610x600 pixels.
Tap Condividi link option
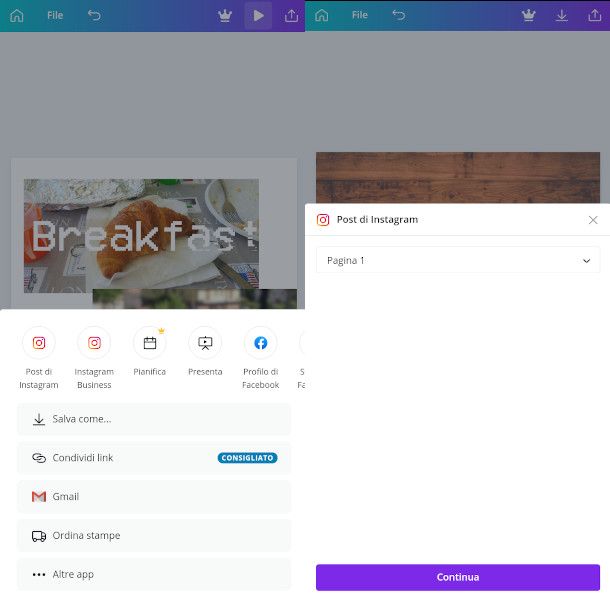(x=154, y=458)
